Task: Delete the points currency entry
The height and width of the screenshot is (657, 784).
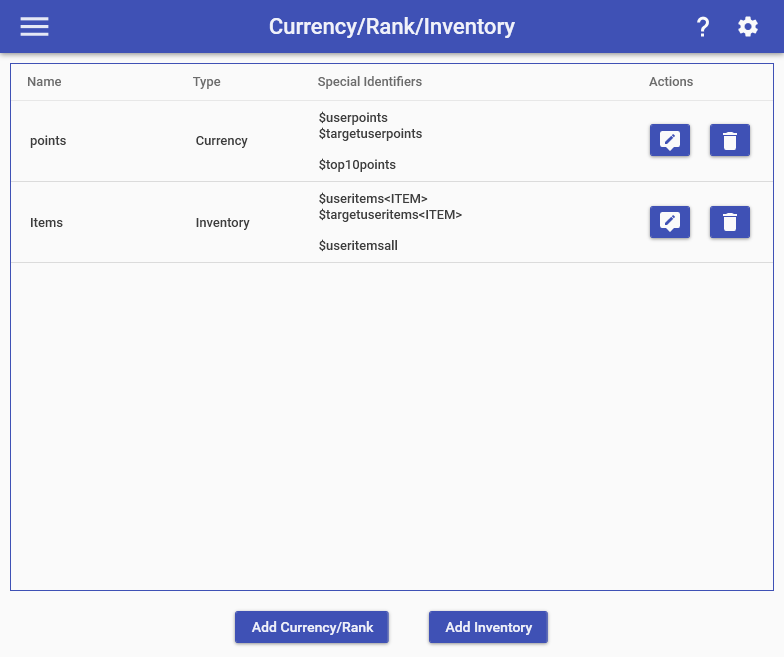Action: point(730,141)
